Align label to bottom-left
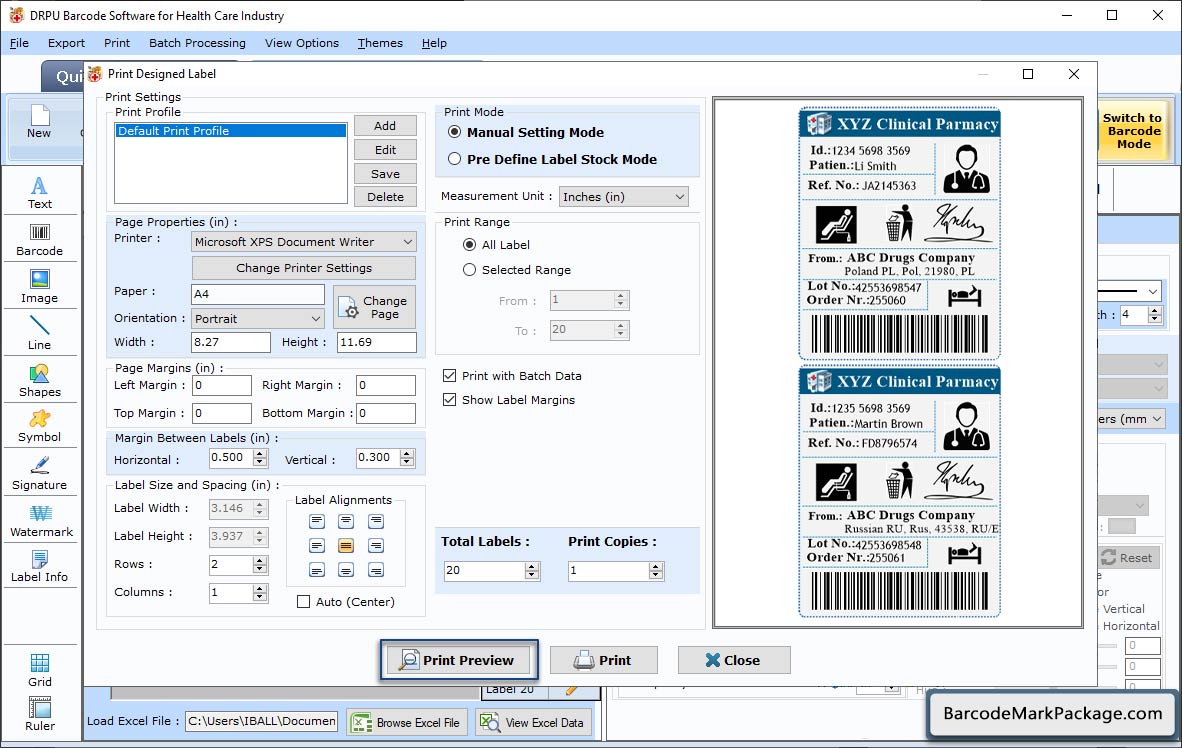The image size is (1182, 748). click(x=317, y=570)
